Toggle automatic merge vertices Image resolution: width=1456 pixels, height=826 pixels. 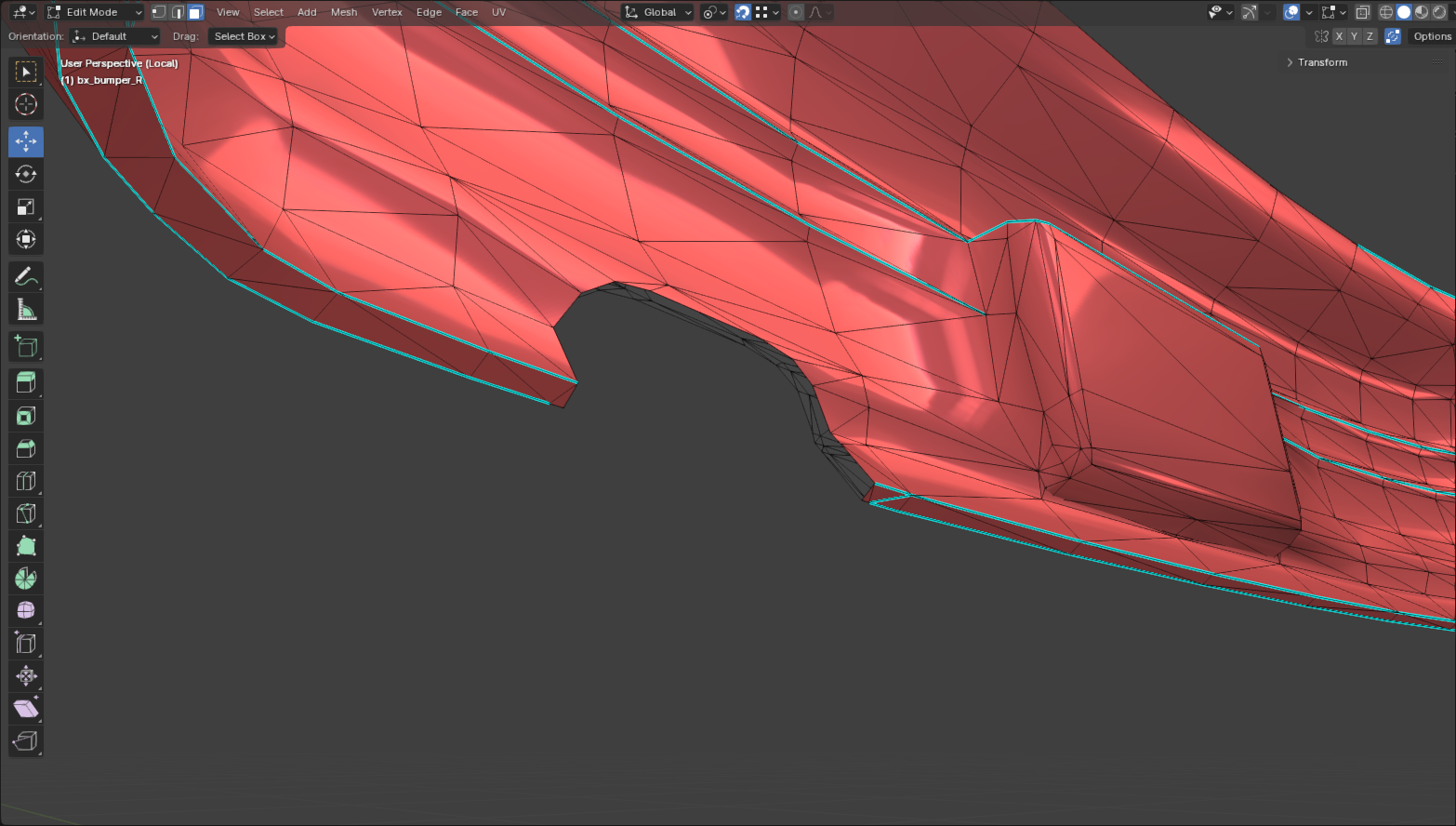click(x=1393, y=36)
